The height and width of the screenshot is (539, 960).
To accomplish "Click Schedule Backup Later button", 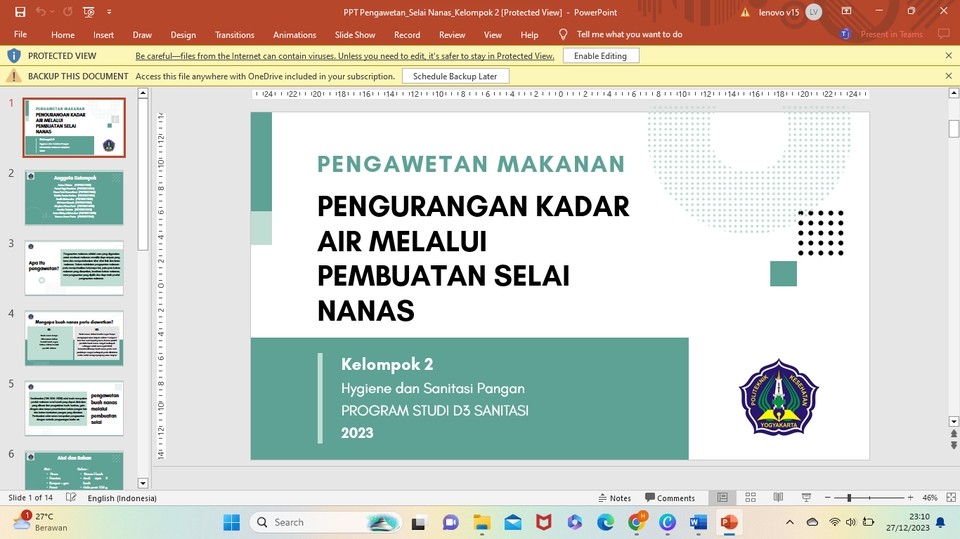I will pos(455,76).
